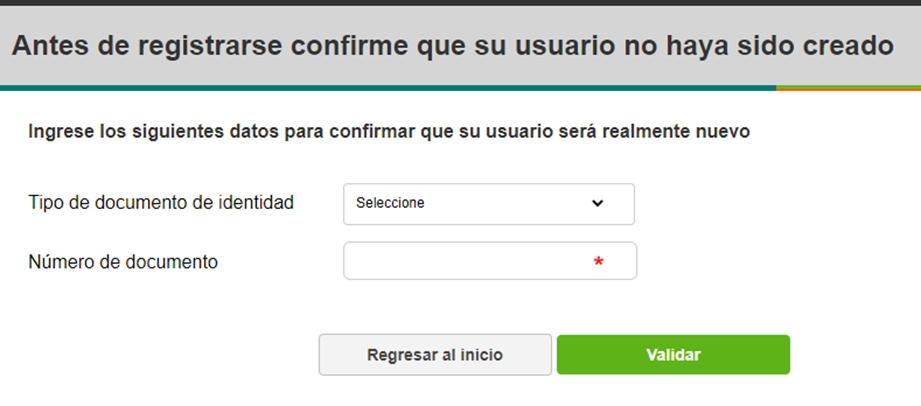Click the gray header banner background
Viewport: 921px width, 406px height.
[460, 73]
